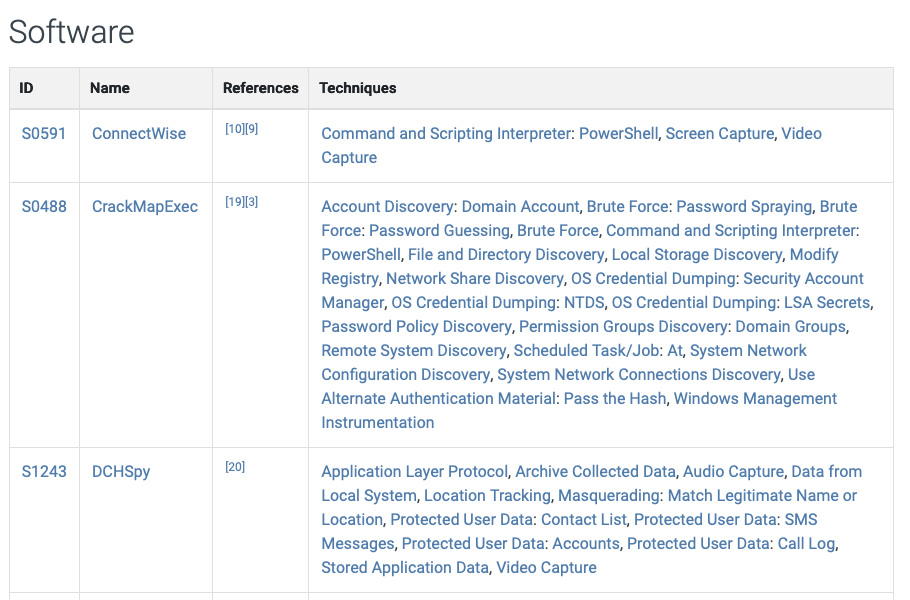This screenshot has height=600, width=910.
Task: Select the Location Tracking technique
Action: 487,495
